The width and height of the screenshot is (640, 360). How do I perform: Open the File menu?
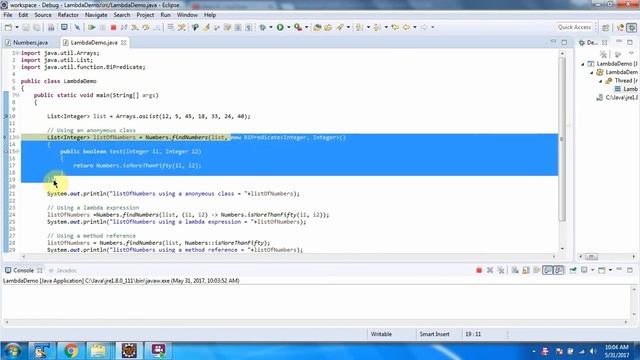tap(7, 15)
